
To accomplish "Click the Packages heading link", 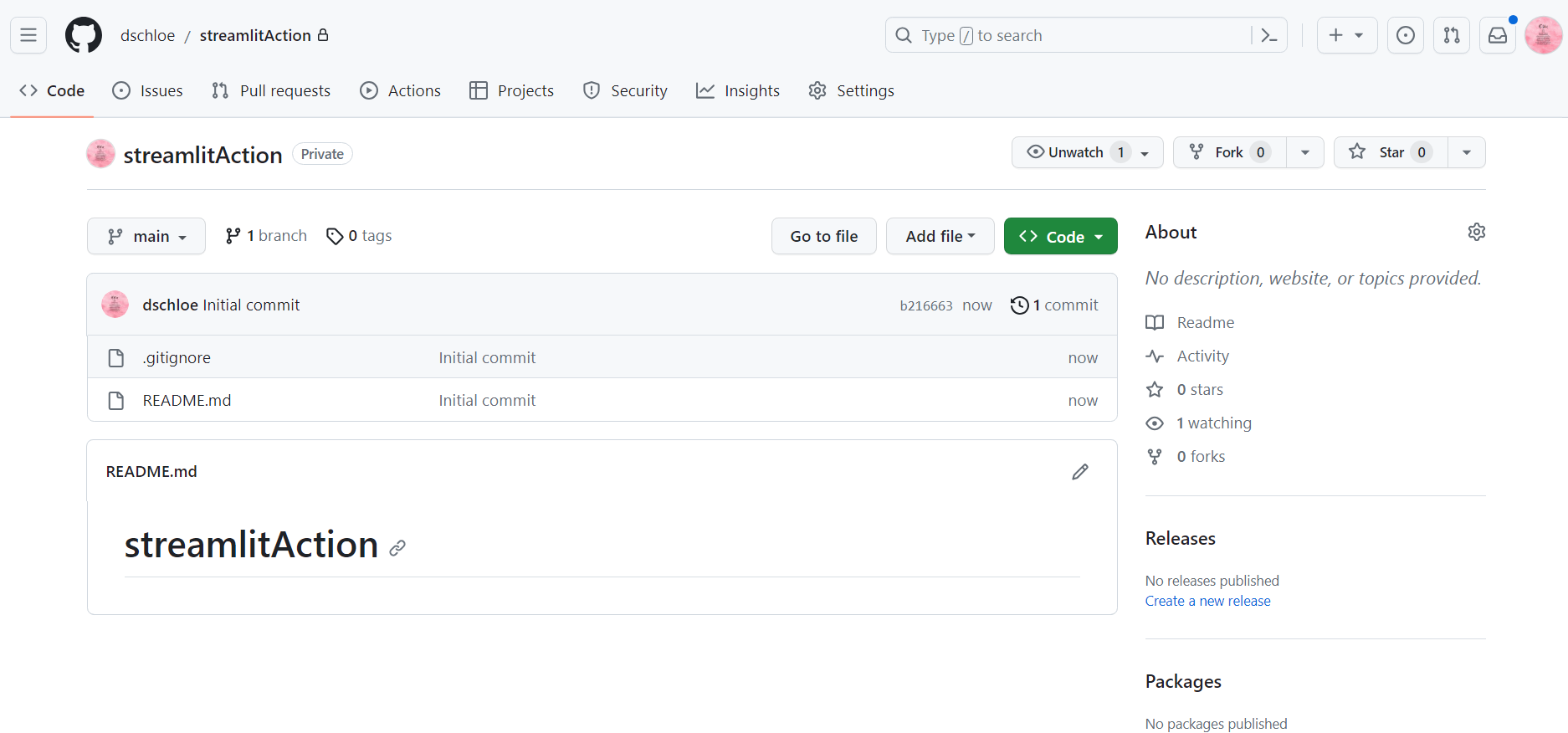I will coord(1183,682).
